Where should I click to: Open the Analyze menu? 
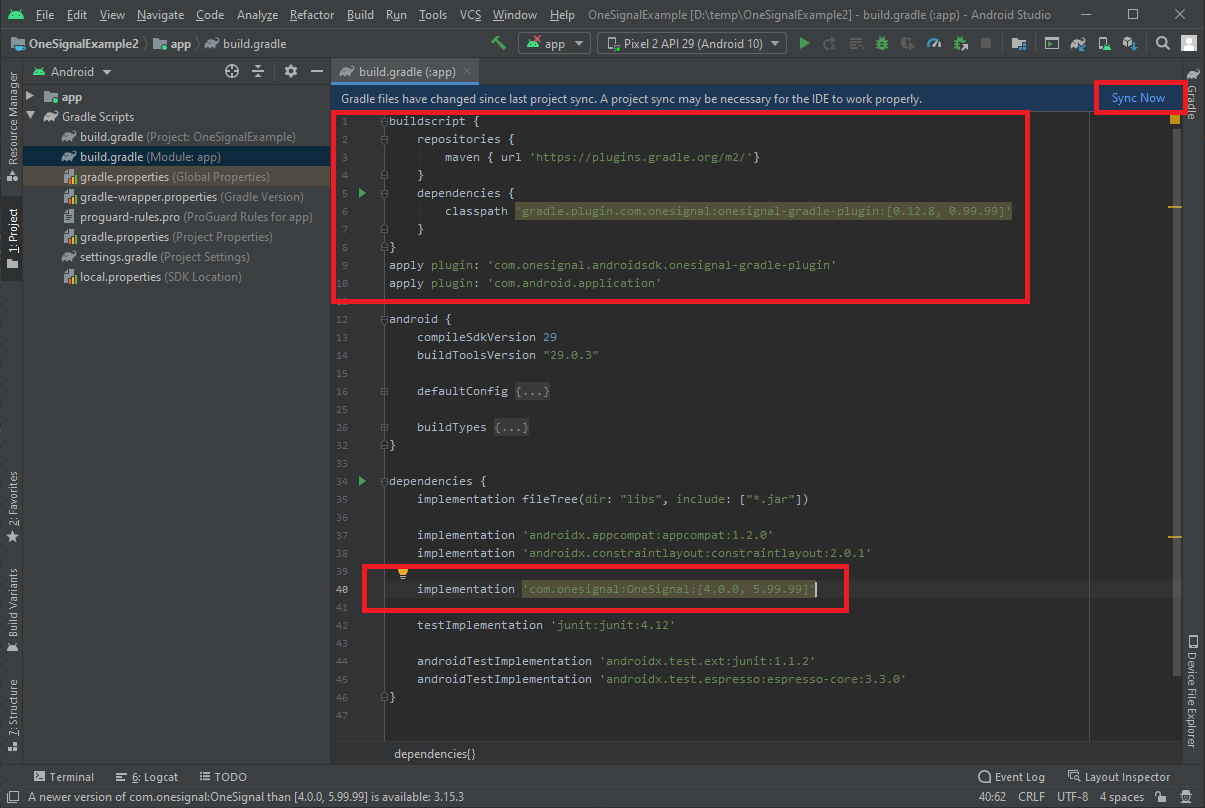tap(257, 15)
